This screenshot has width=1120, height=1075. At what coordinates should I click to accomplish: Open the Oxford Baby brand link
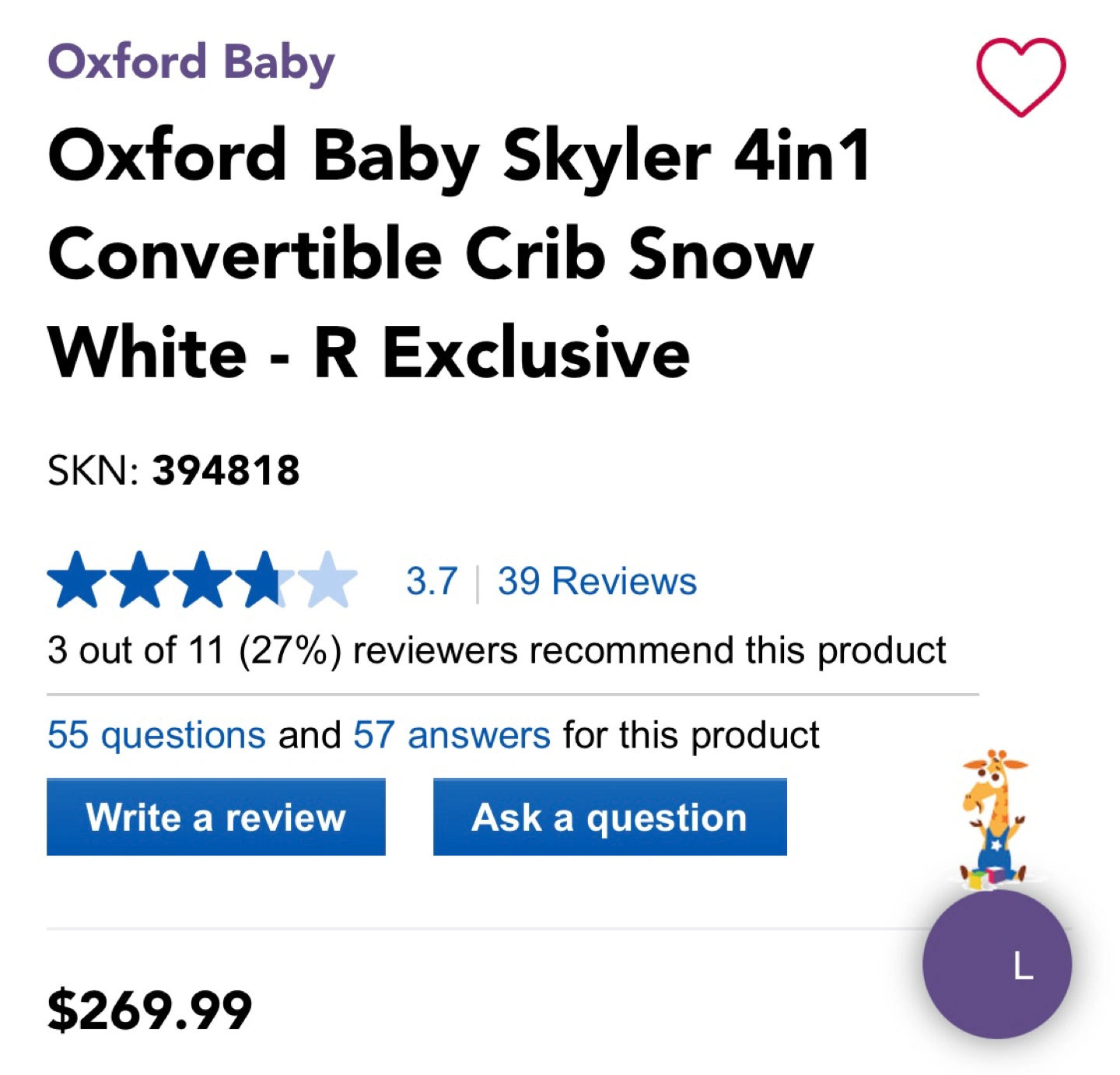pos(191,62)
